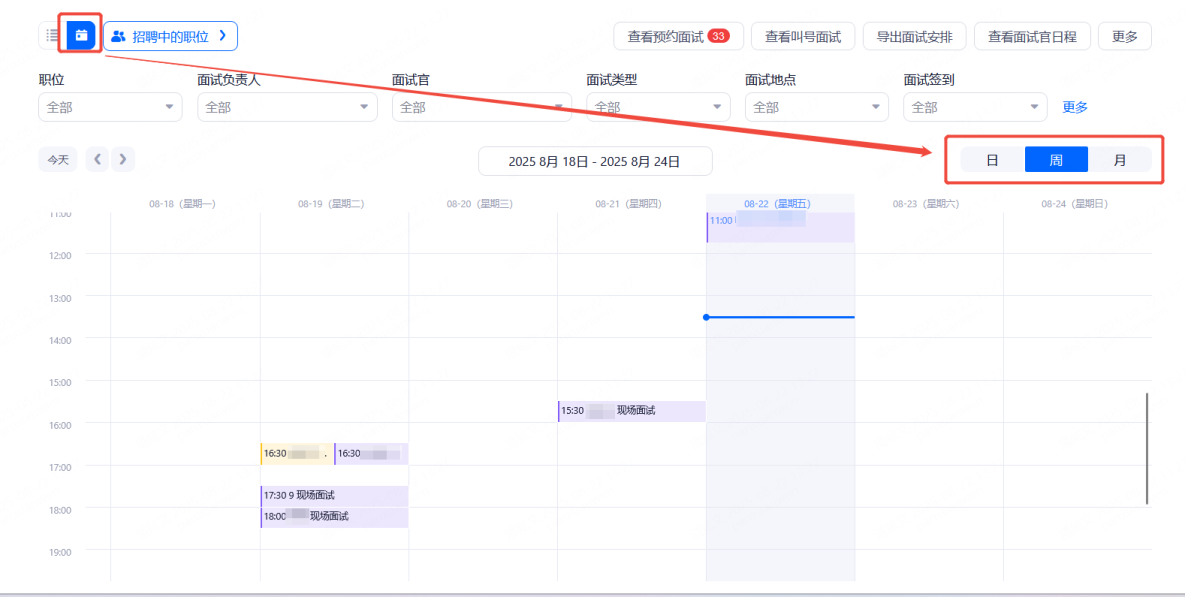Jump to 今天 today

coord(58,159)
